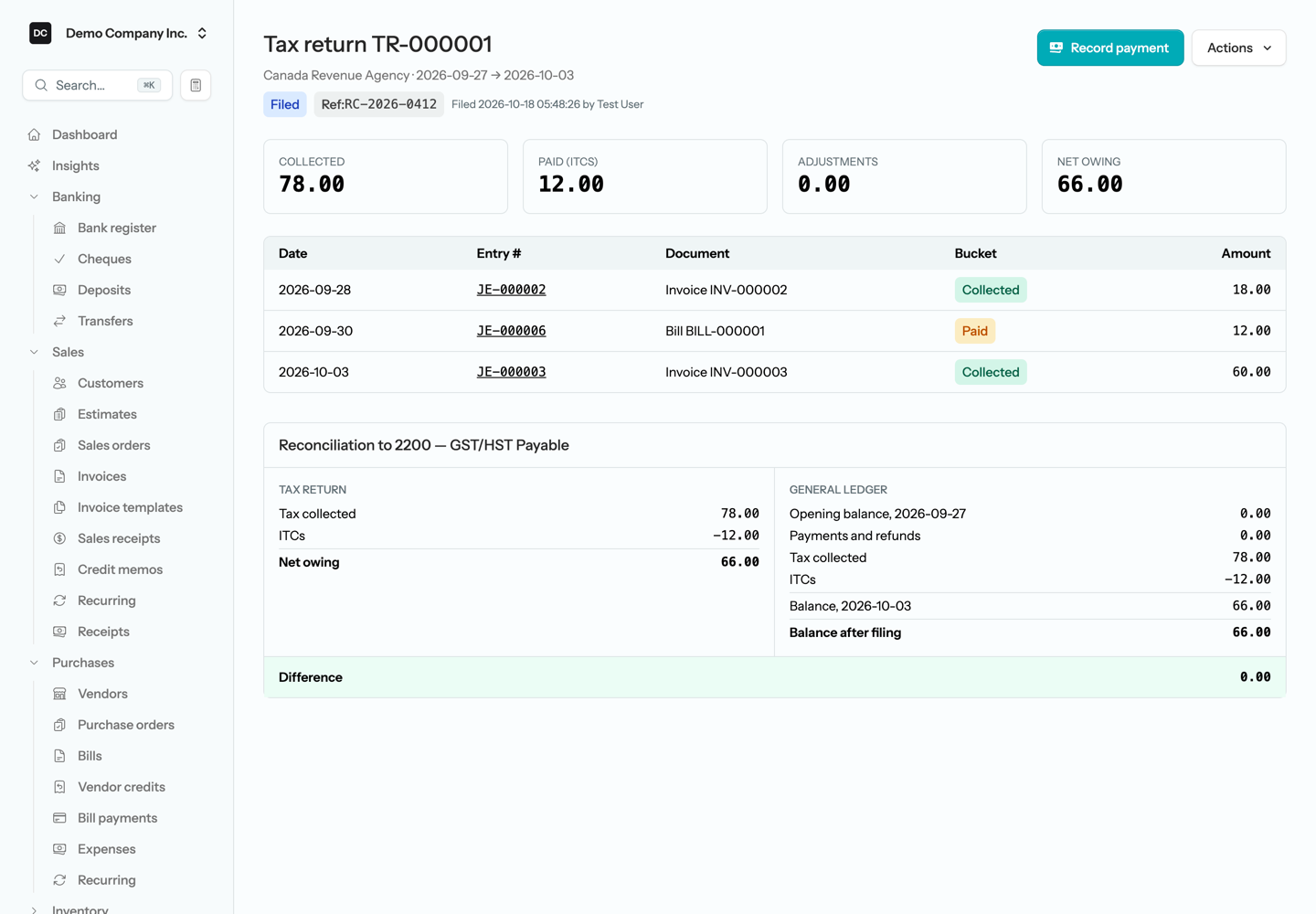Open the Purchase orders page

[x=126, y=725]
